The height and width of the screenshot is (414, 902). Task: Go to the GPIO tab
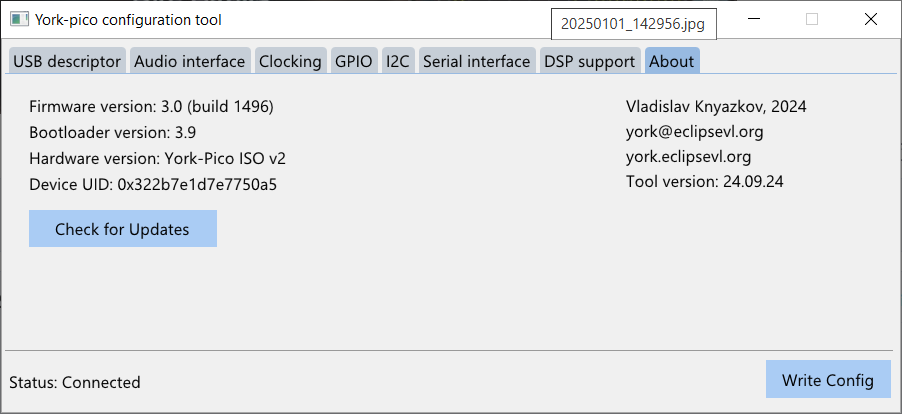coord(354,61)
